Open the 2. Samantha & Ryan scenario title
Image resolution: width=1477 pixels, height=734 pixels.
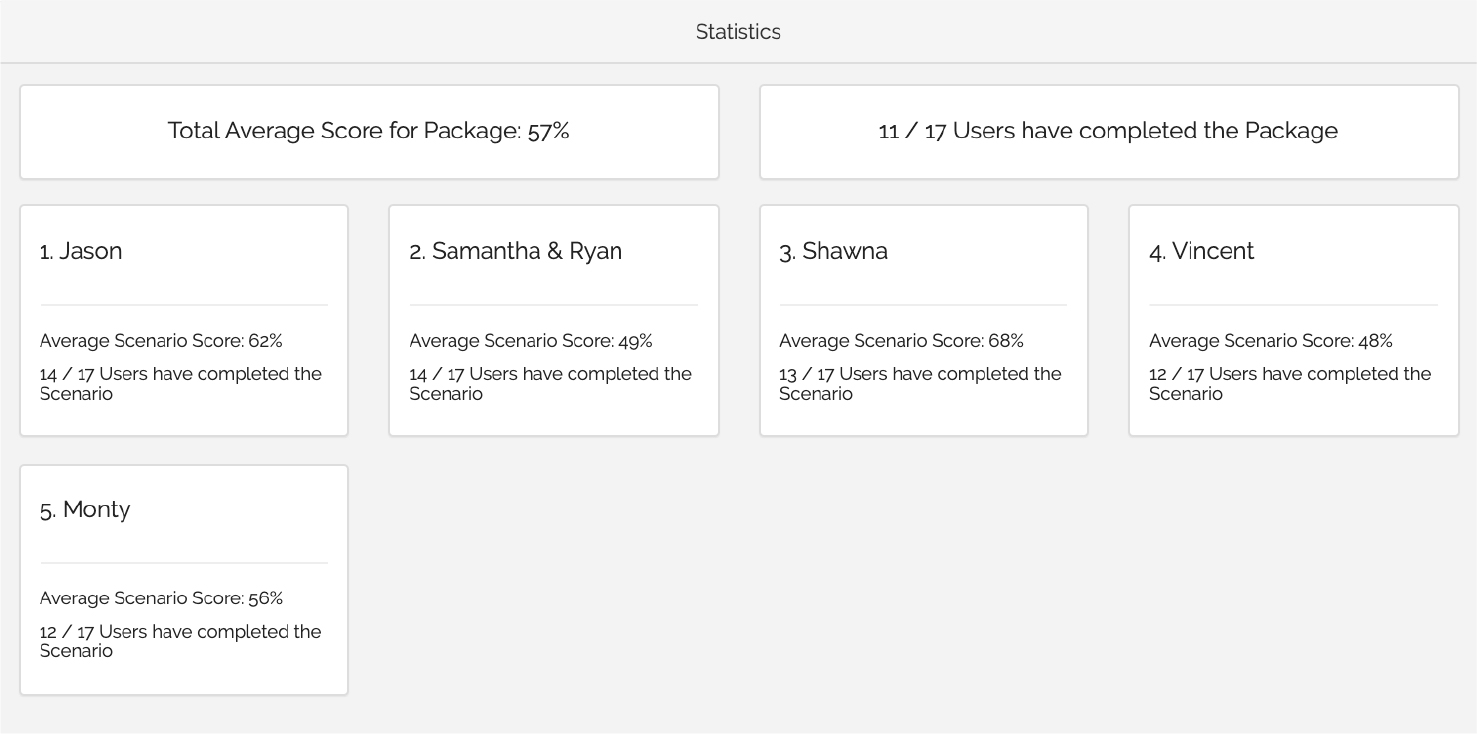point(515,251)
